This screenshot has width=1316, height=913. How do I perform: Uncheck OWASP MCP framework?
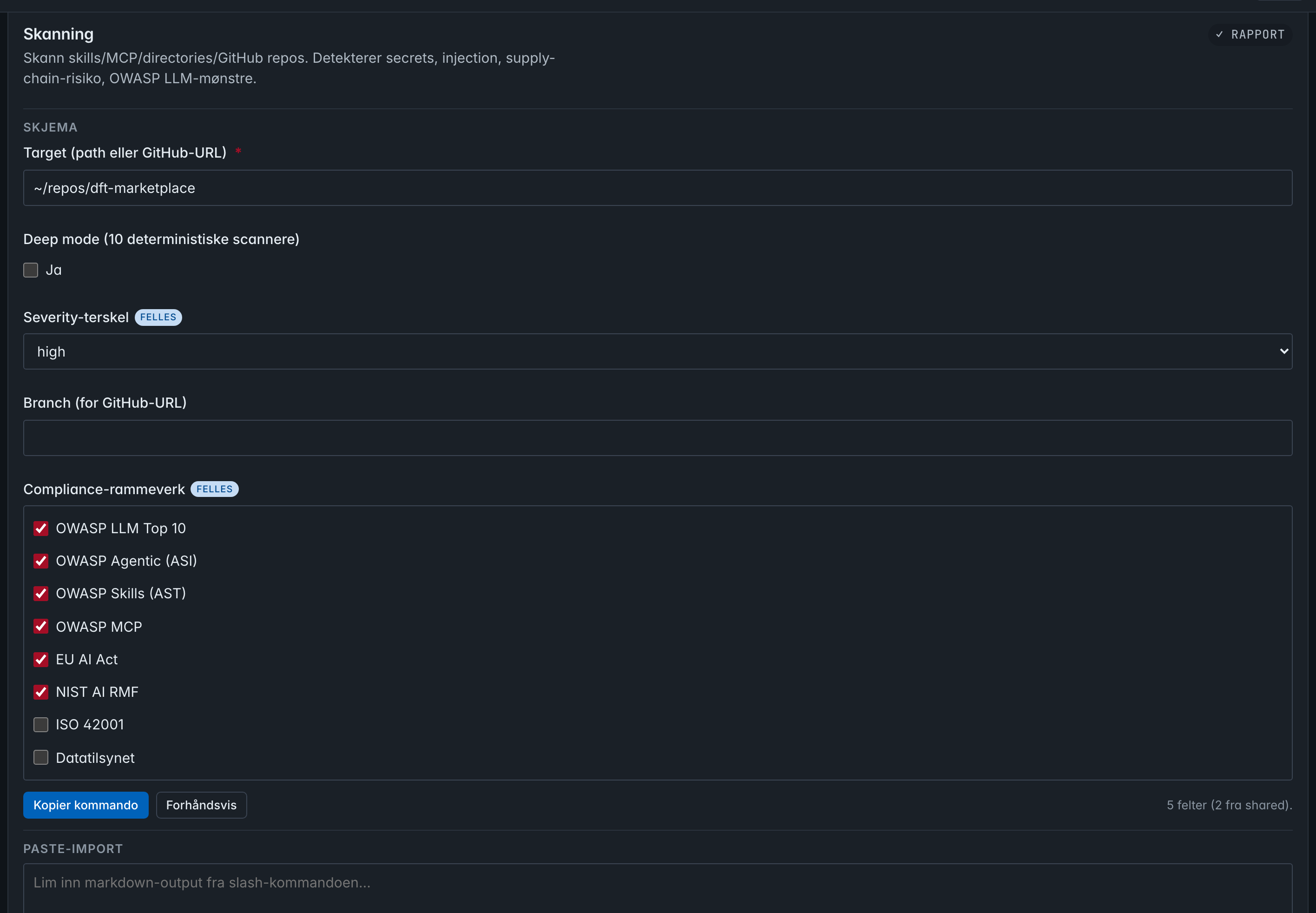[40, 626]
